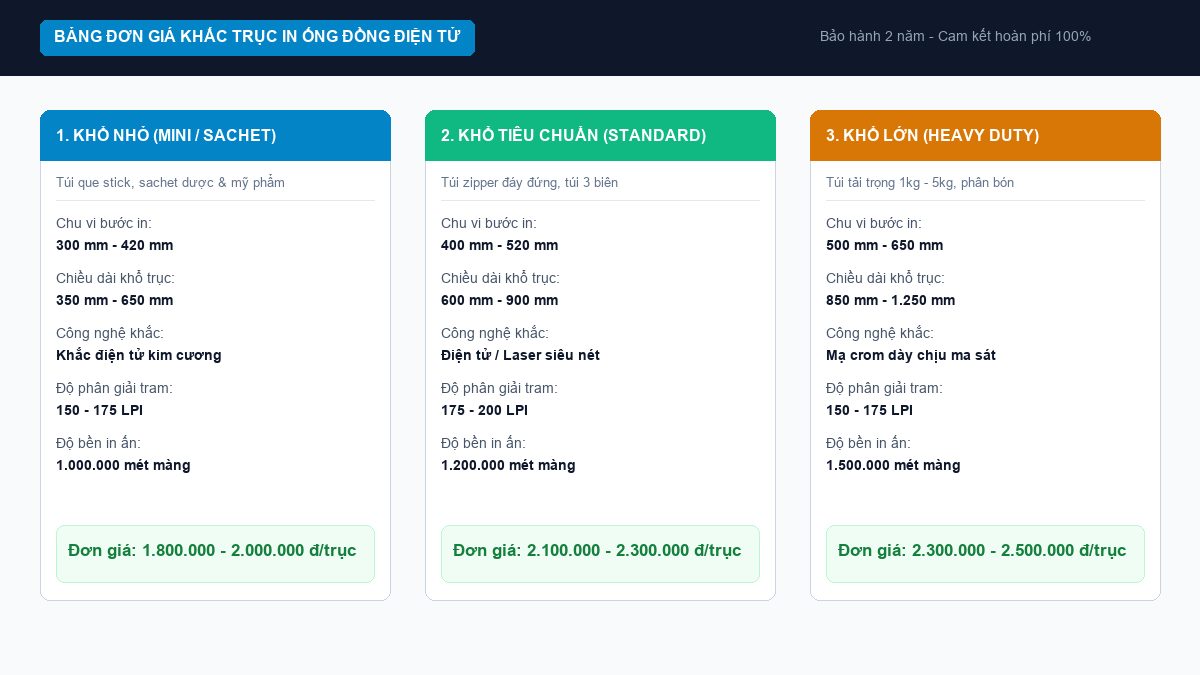Click the value 'Điện tử / Laser siêu nét'

click(520, 355)
